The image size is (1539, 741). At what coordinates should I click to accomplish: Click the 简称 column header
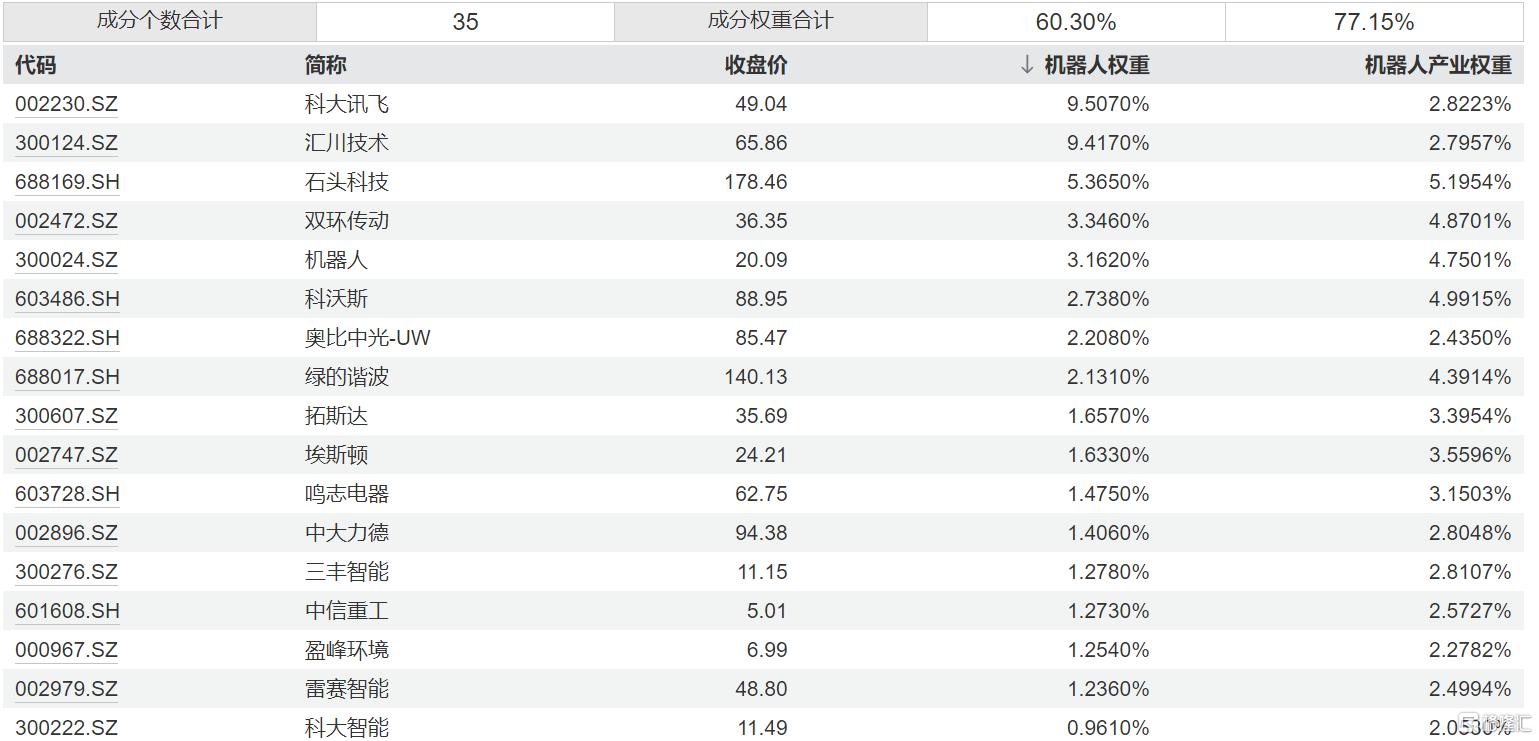pos(326,65)
